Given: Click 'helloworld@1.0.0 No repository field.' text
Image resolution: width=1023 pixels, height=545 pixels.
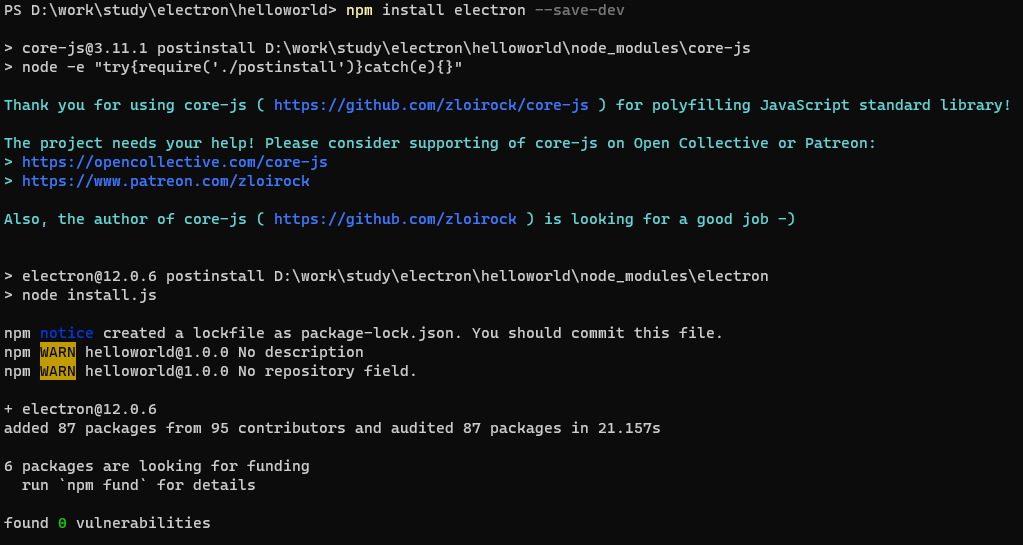Looking at the screenshot, I should click(251, 371).
